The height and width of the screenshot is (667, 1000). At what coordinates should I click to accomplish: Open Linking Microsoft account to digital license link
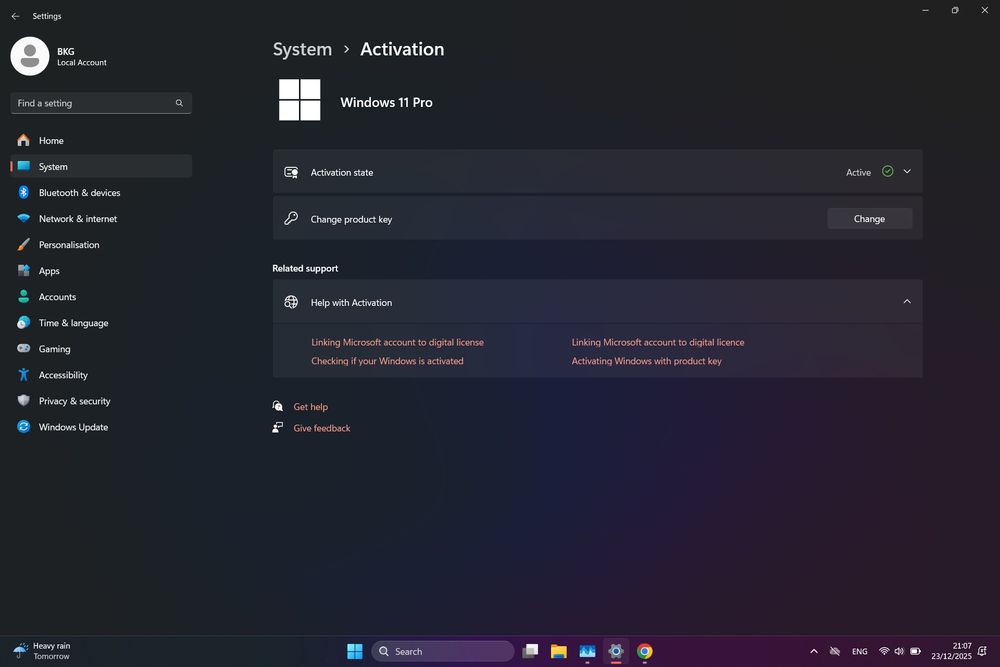[x=397, y=342]
